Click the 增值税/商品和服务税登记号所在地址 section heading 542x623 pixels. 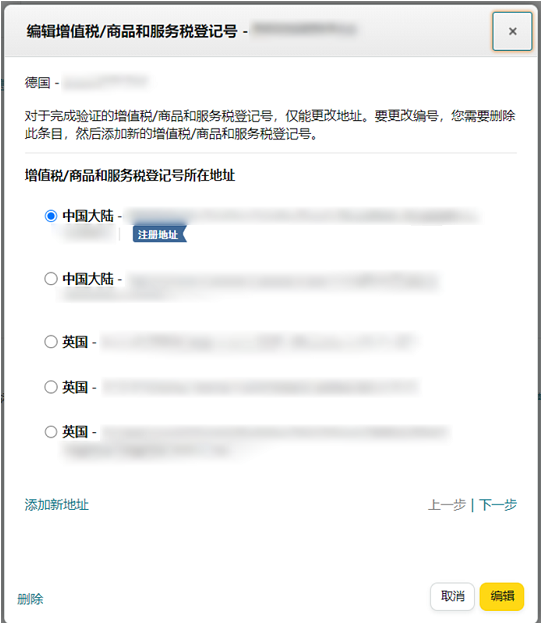tap(130, 175)
